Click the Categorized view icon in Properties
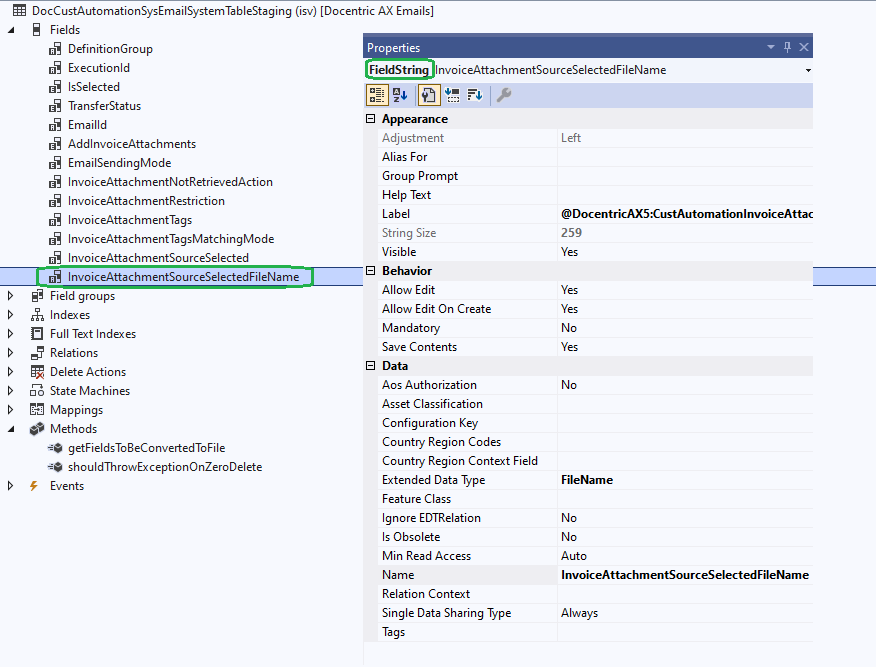 point(377,95)
